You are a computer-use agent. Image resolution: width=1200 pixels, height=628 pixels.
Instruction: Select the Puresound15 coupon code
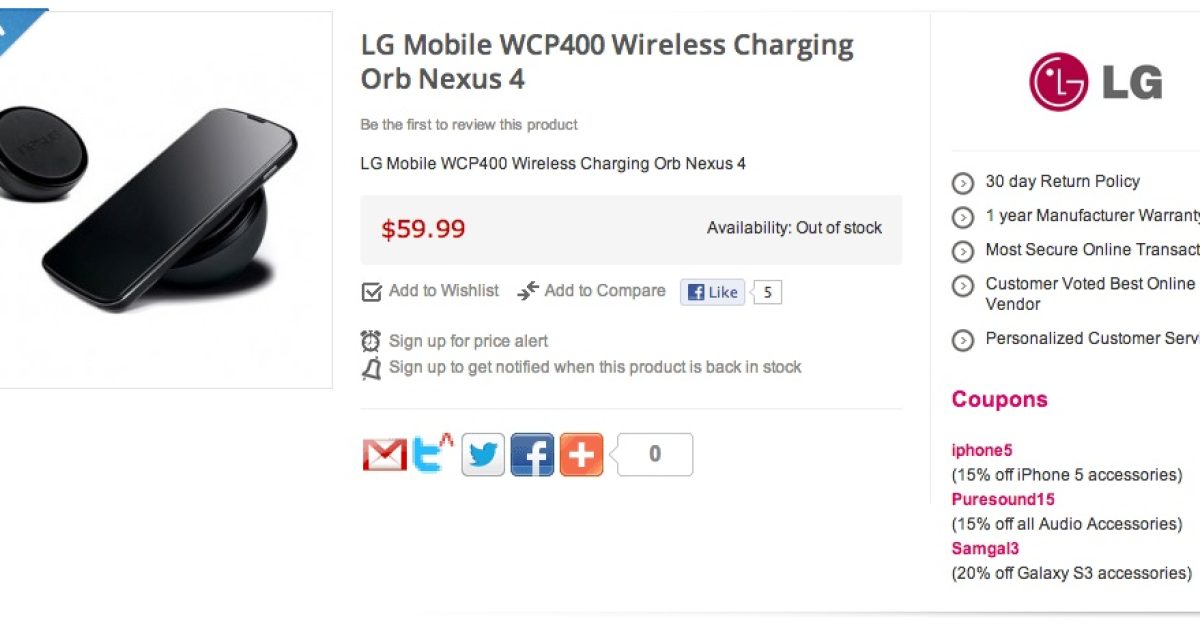click(1003, 499)
